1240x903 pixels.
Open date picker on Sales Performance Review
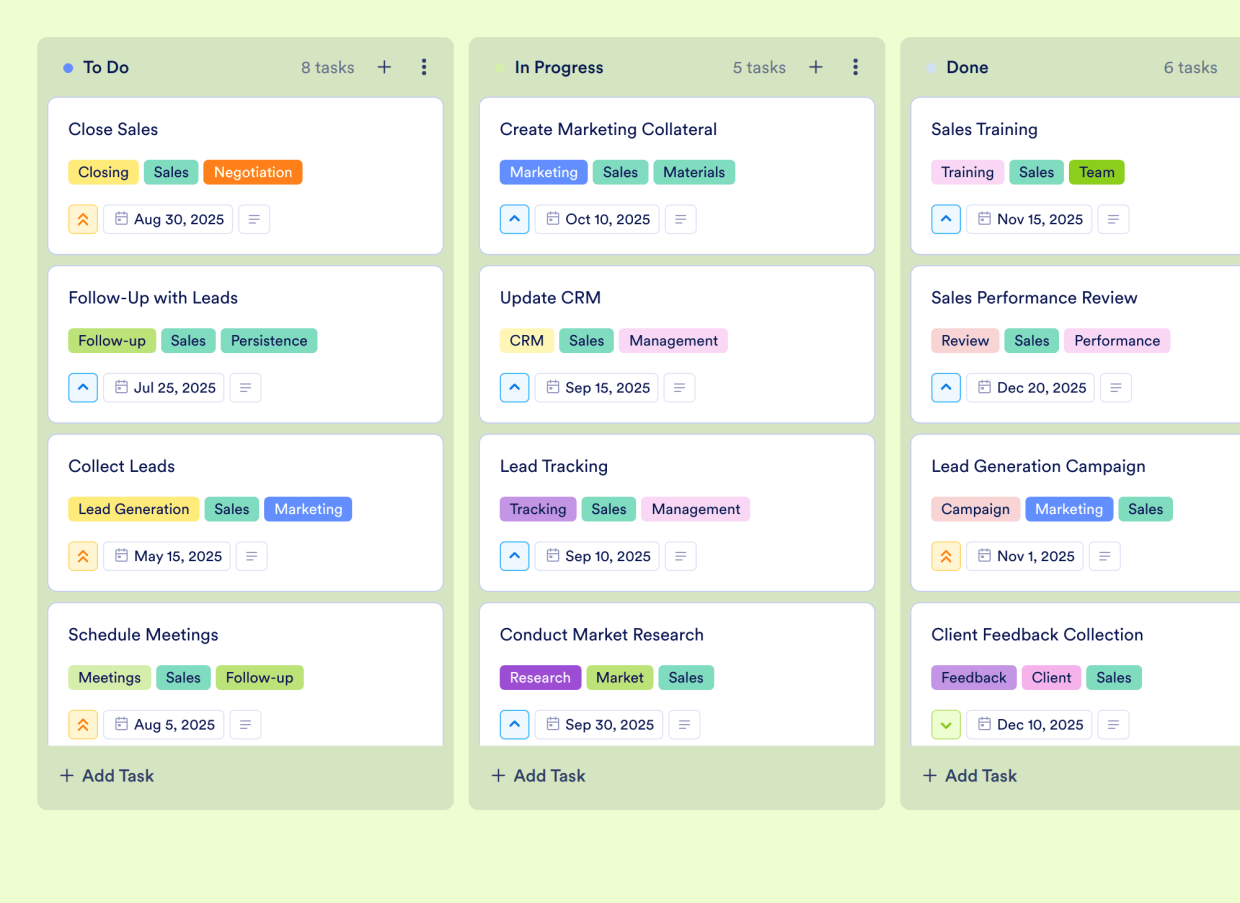(1030, 388)
